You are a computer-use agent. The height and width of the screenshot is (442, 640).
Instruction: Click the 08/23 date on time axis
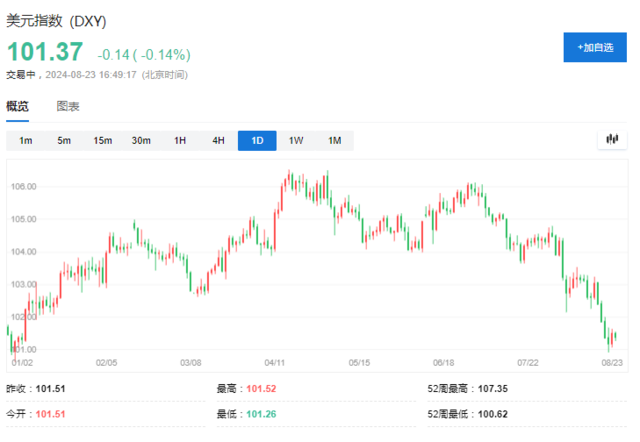[x=611, y=362]
